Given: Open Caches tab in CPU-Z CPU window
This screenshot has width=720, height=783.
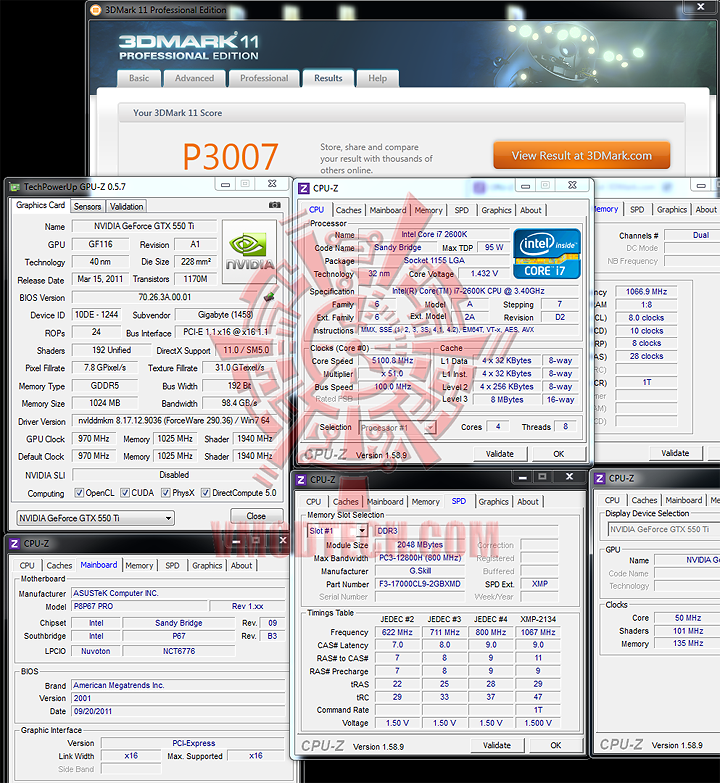Looking at the screenshot, I should [x=349, y=210].
